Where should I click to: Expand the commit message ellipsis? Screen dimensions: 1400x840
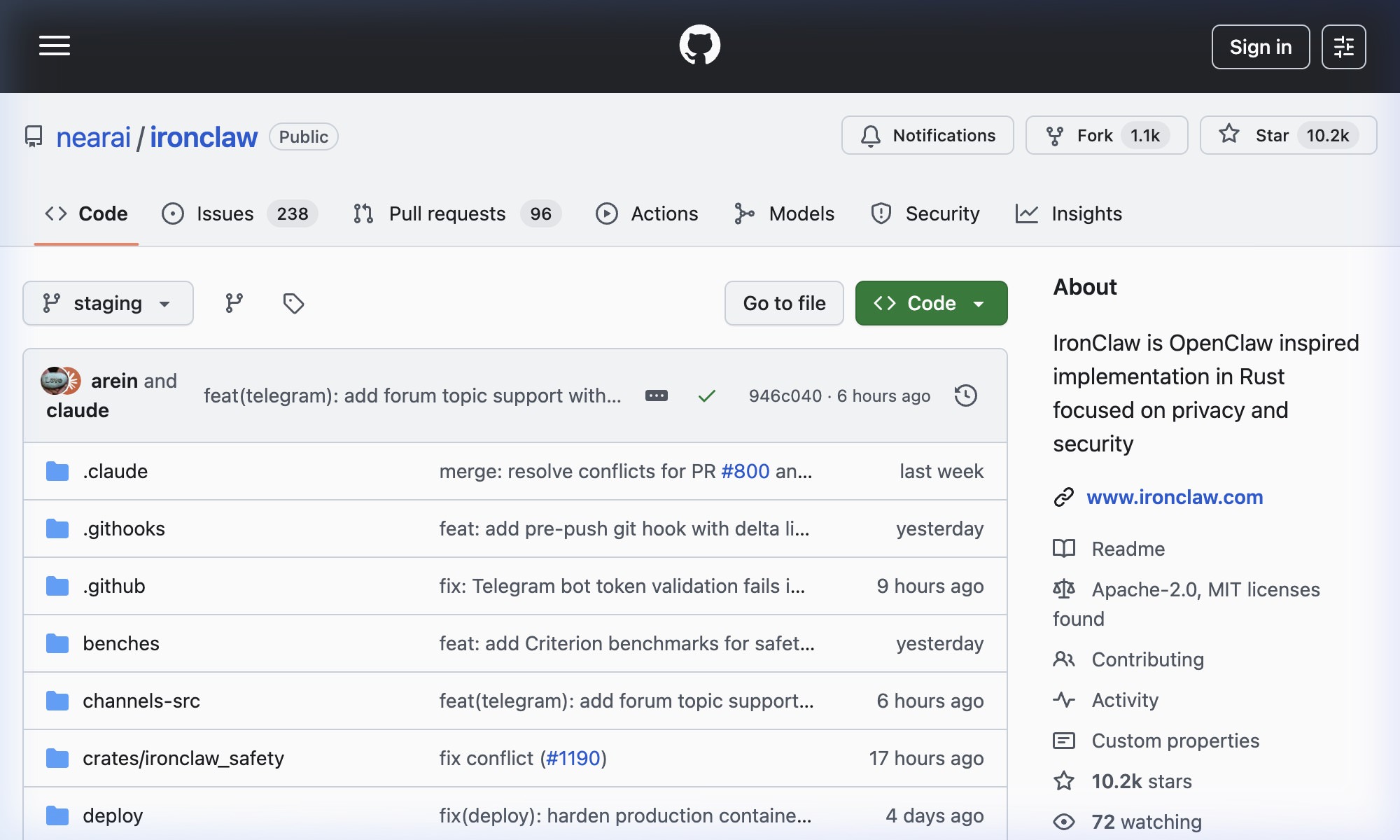pos(656,395)
